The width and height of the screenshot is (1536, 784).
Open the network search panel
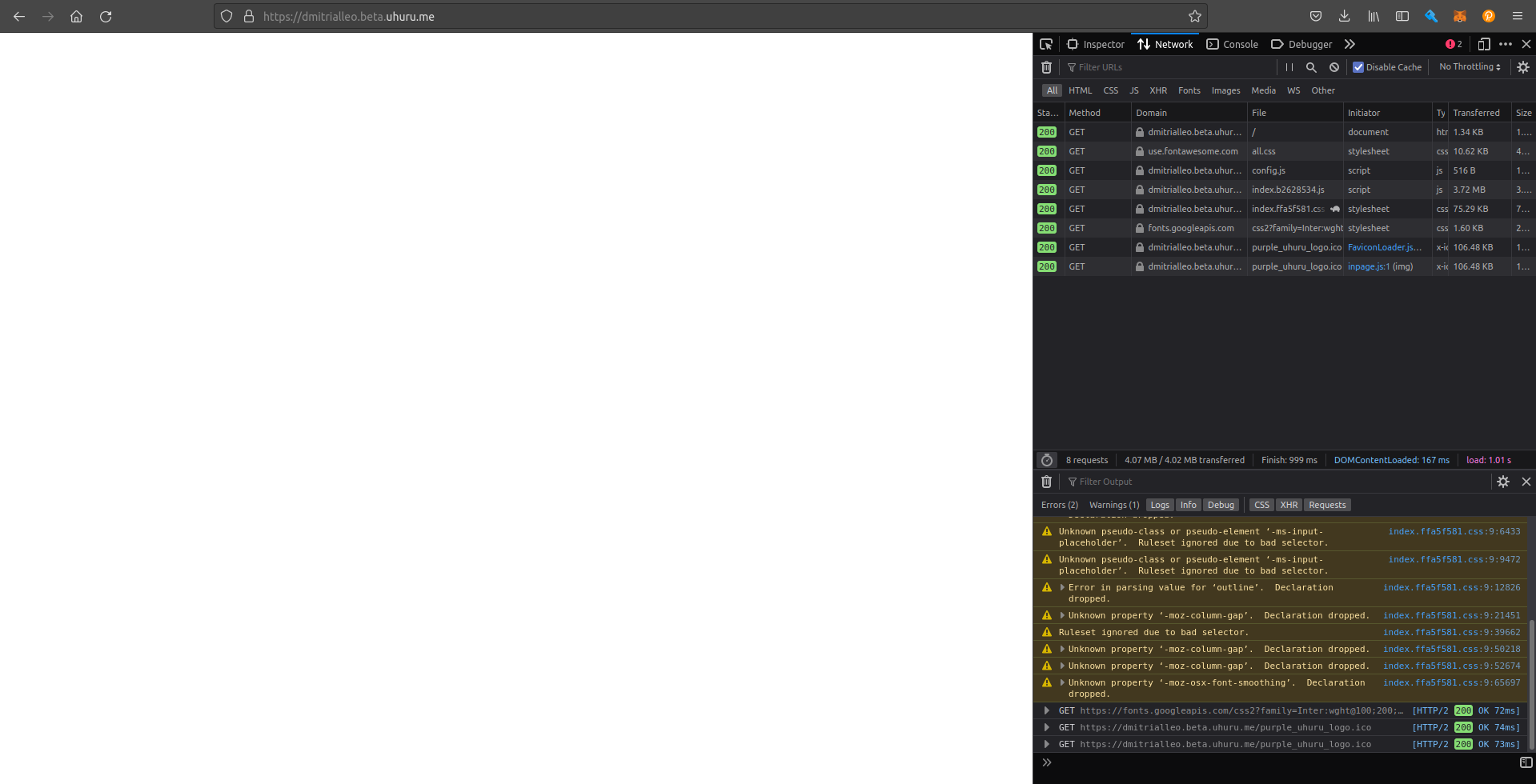point(1312,67)
